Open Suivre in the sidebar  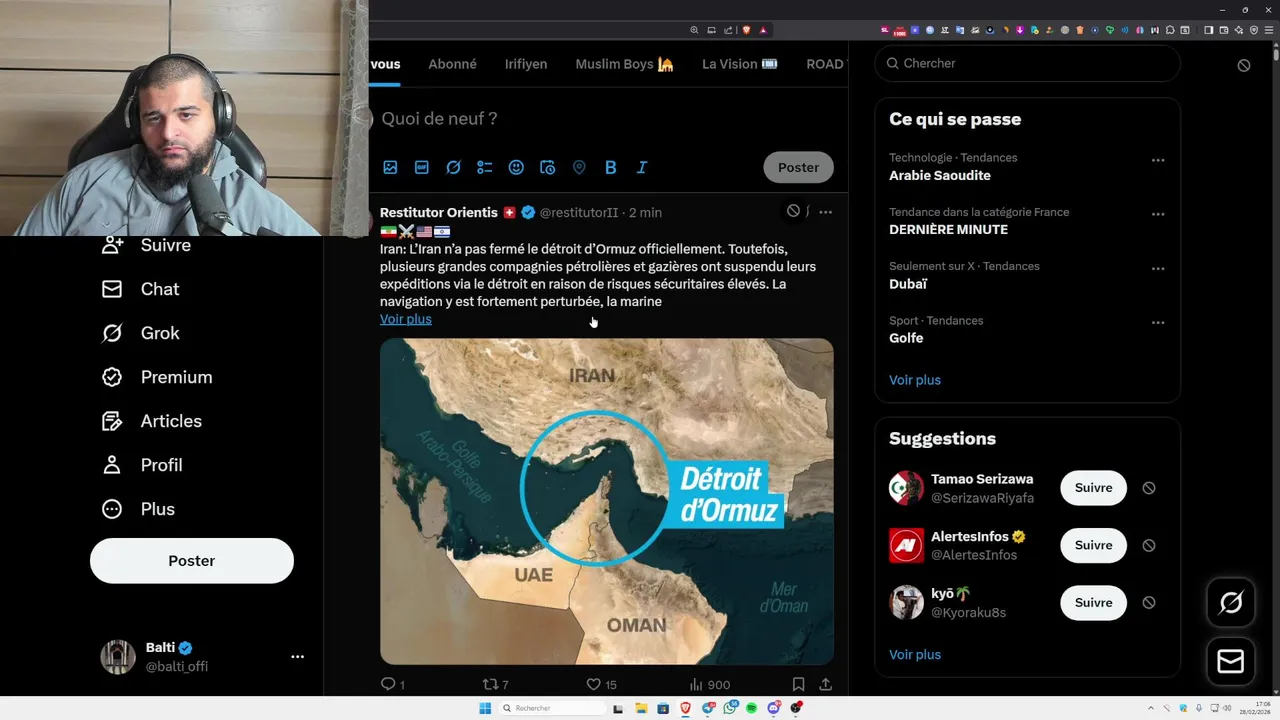[x=146, y=246]
